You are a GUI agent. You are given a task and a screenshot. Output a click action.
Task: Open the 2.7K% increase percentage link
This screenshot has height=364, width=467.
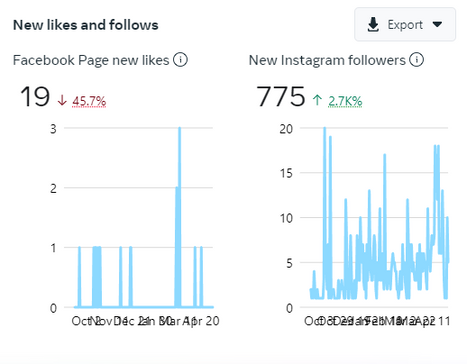(345, 101)
